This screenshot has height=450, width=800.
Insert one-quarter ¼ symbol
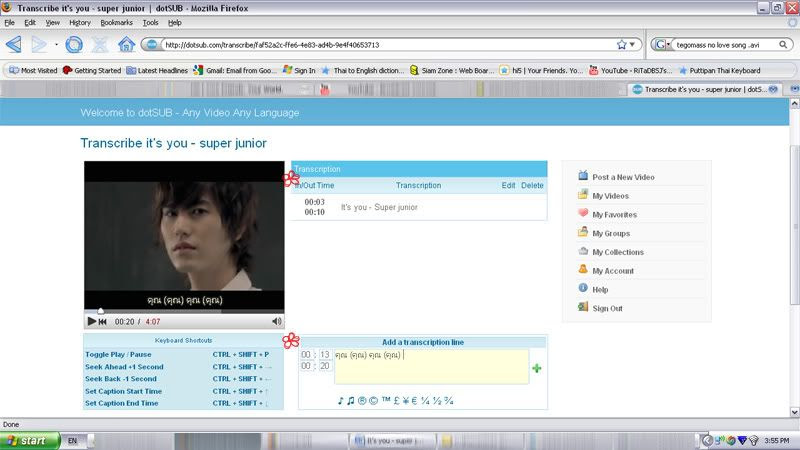[x=426, y=401]
